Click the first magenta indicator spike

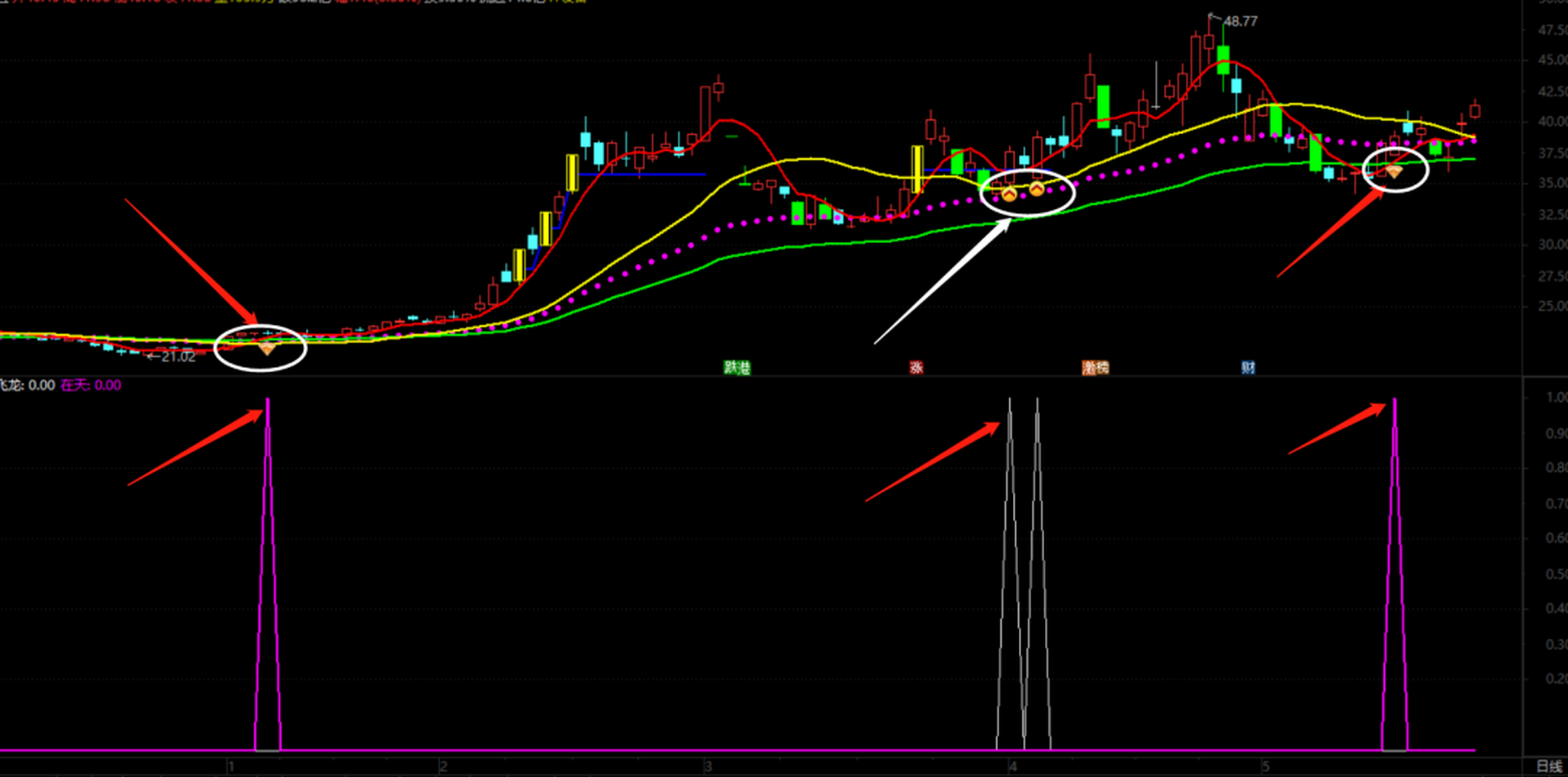[x=268, y=574]
